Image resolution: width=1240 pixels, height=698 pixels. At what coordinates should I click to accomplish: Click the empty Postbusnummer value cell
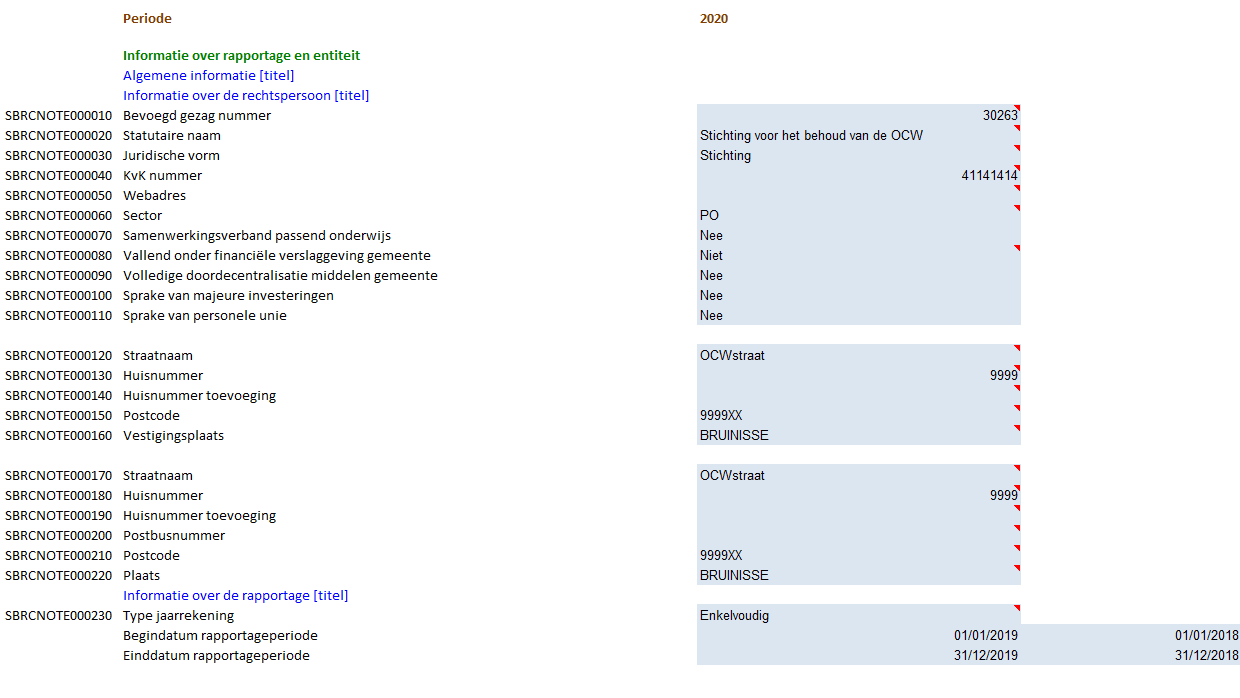tap(859, 535)
